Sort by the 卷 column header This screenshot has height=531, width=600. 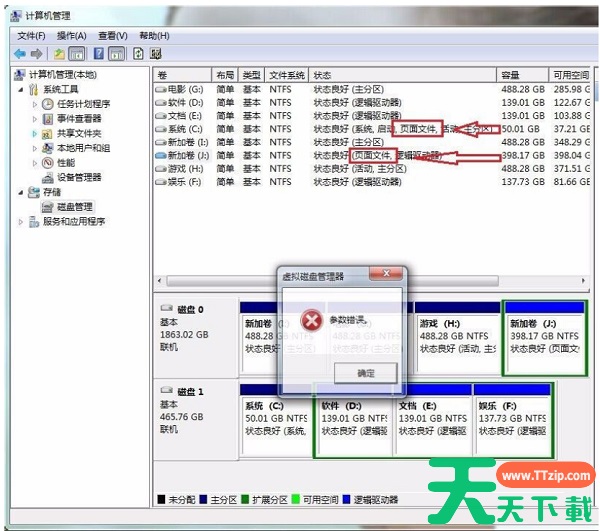182,75
